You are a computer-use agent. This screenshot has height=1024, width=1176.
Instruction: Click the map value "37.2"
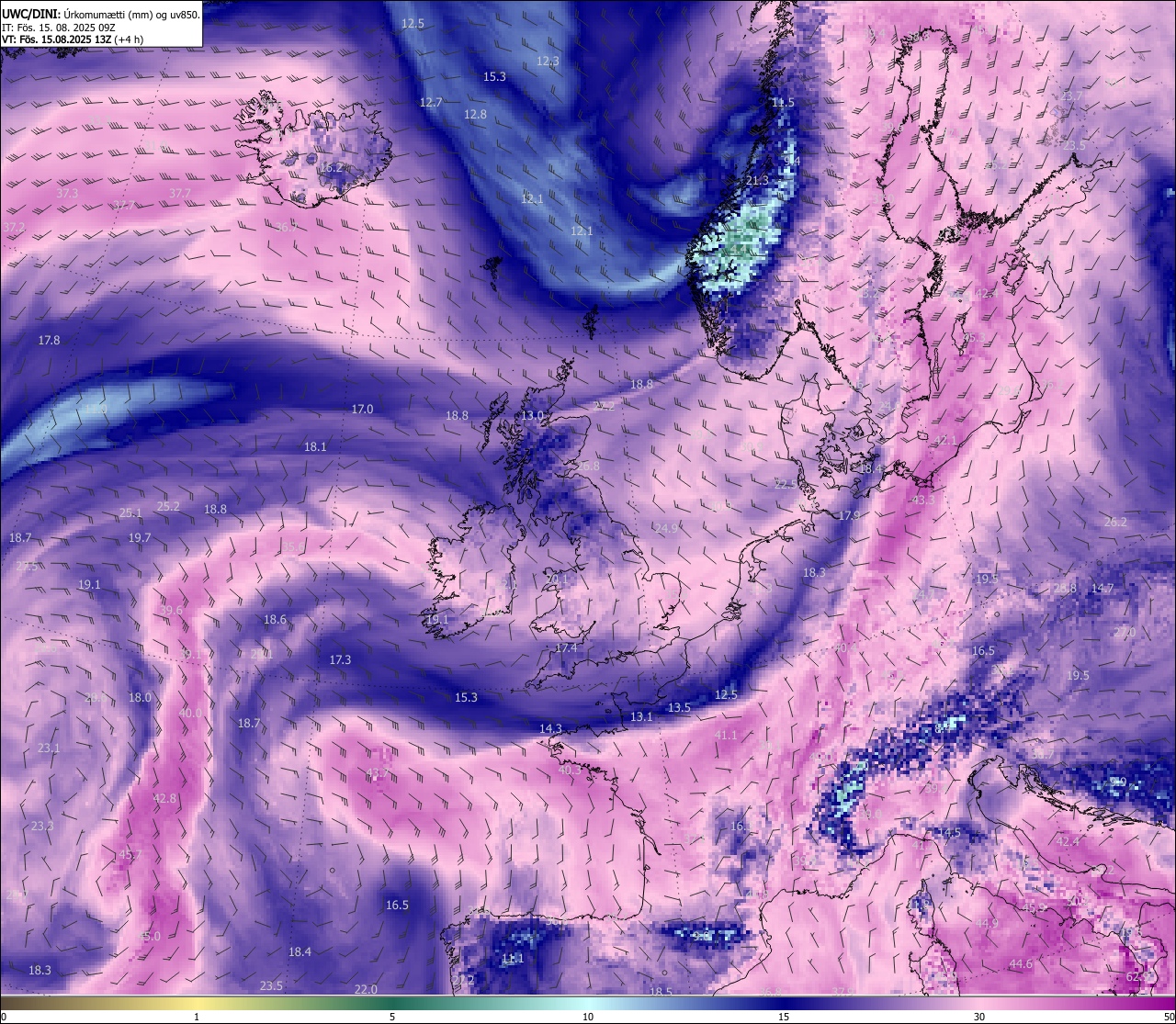[x=14, y=227]
